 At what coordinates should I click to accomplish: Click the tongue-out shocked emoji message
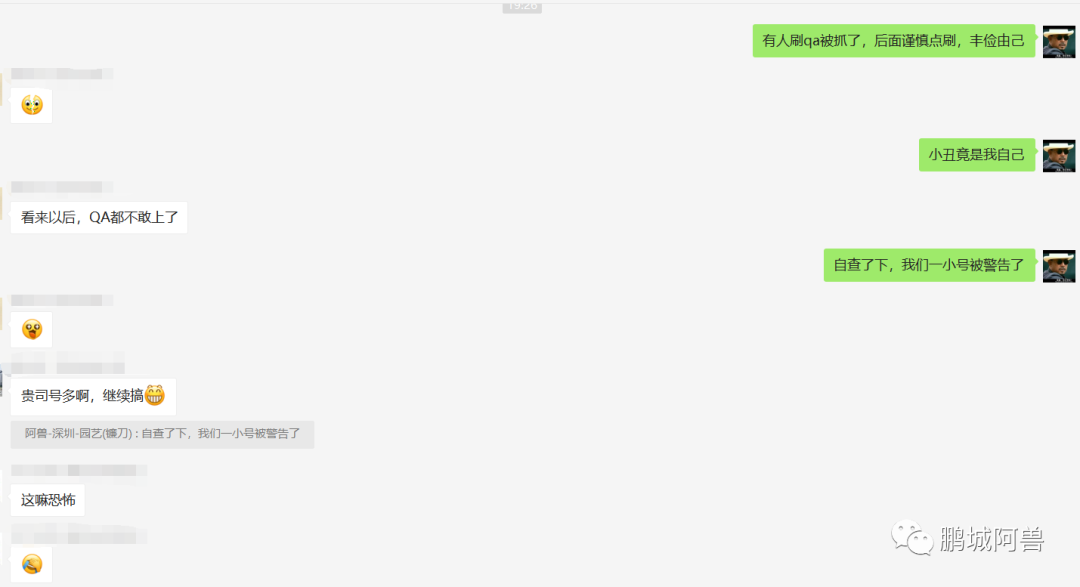point(32,329)
